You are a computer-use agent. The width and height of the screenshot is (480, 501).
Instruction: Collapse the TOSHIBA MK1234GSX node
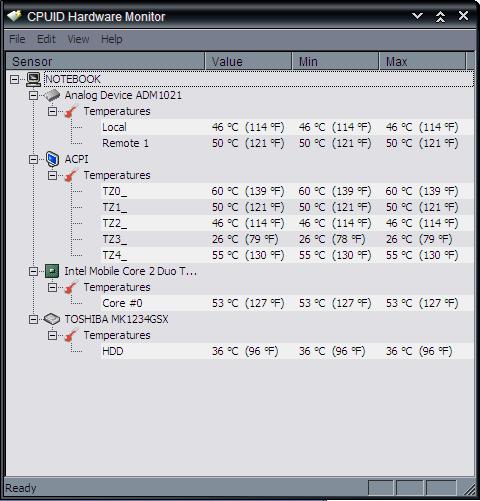click(x=33, y=319)
